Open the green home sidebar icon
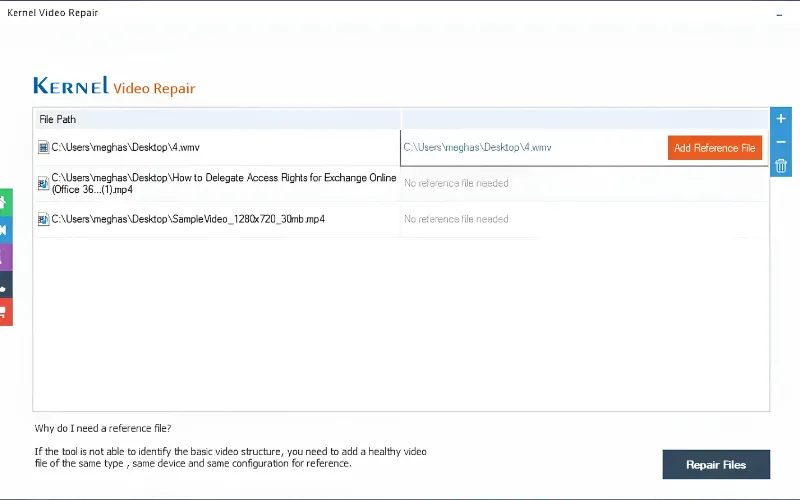Image resolution: width=800 pixels, height=500 pixels. [5, 202]
